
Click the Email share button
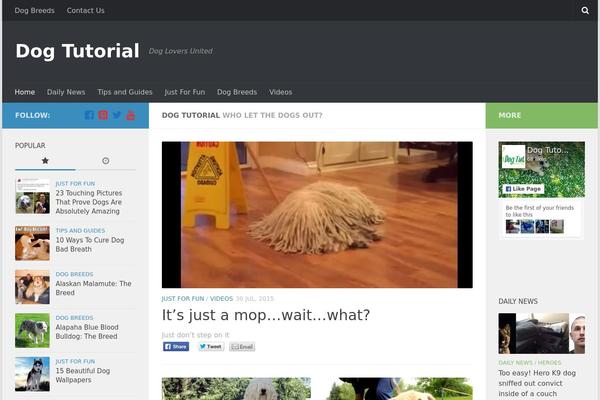coord(242,347)
